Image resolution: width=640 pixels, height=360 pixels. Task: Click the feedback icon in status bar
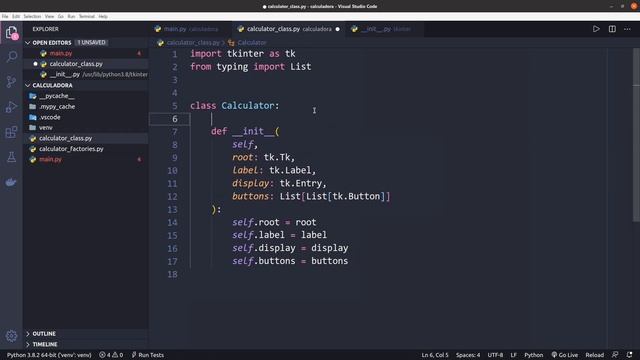pyautogui.click(x=615, y=355)
